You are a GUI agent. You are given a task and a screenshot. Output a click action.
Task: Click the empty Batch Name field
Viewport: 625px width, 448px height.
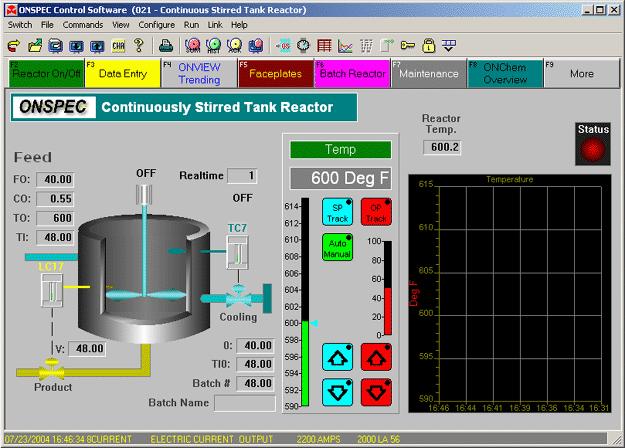point(245,403)
